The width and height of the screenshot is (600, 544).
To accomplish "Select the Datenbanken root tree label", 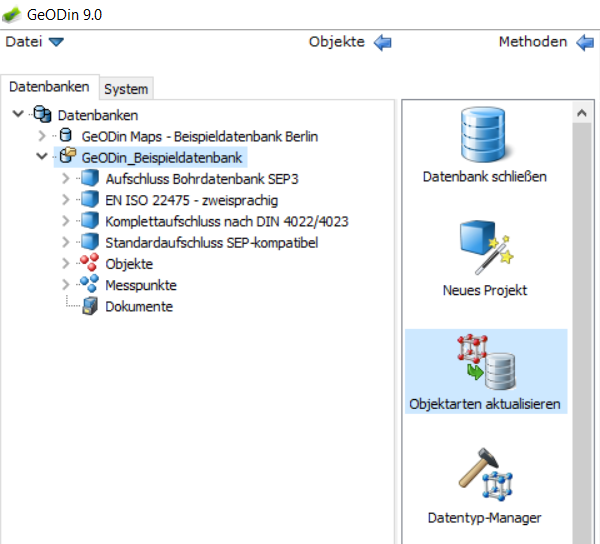I will 98,115.
